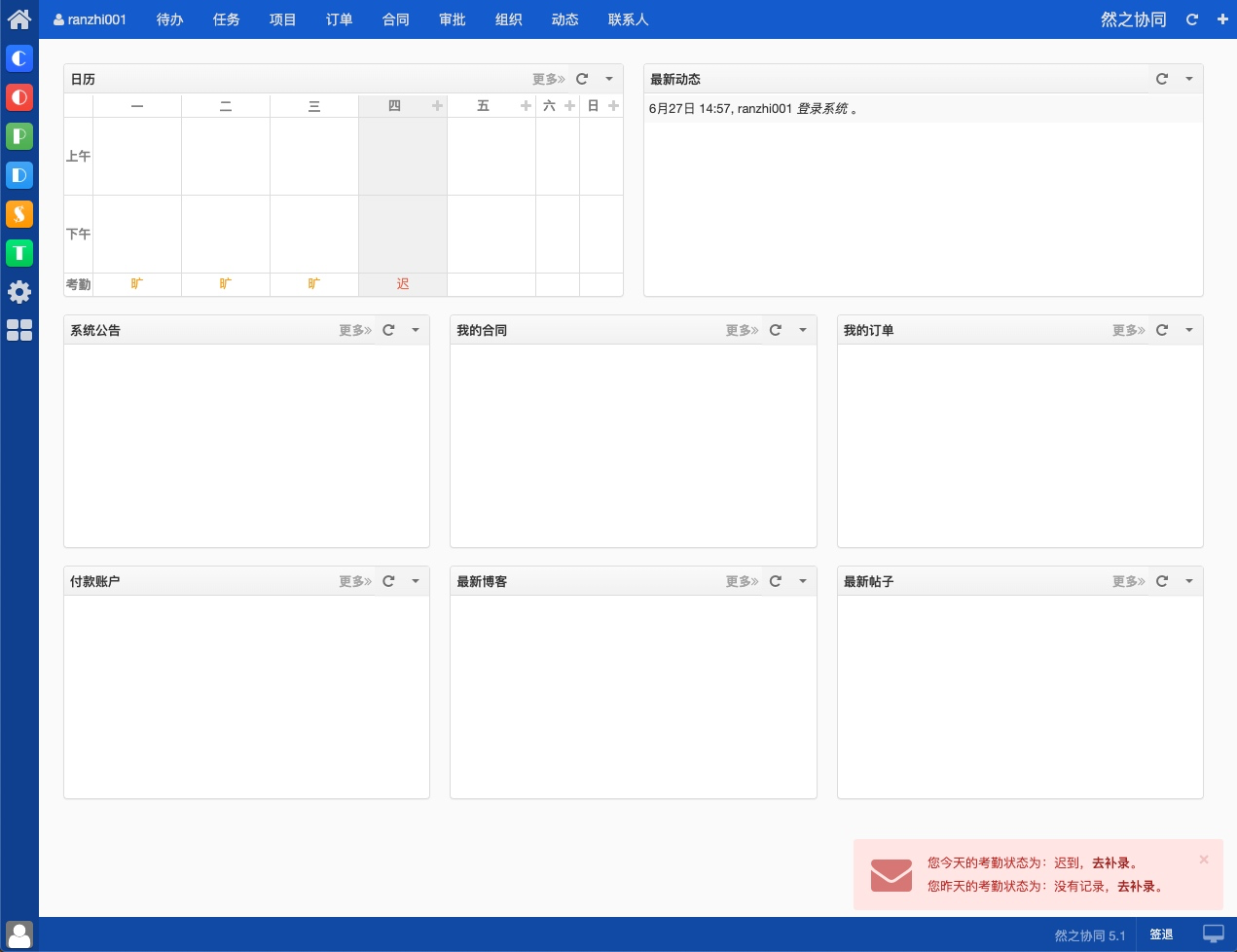Add calendar entry on Thursday 四 plus
The height and width of the screenshot is (952, 1237).
pos(437,106)
